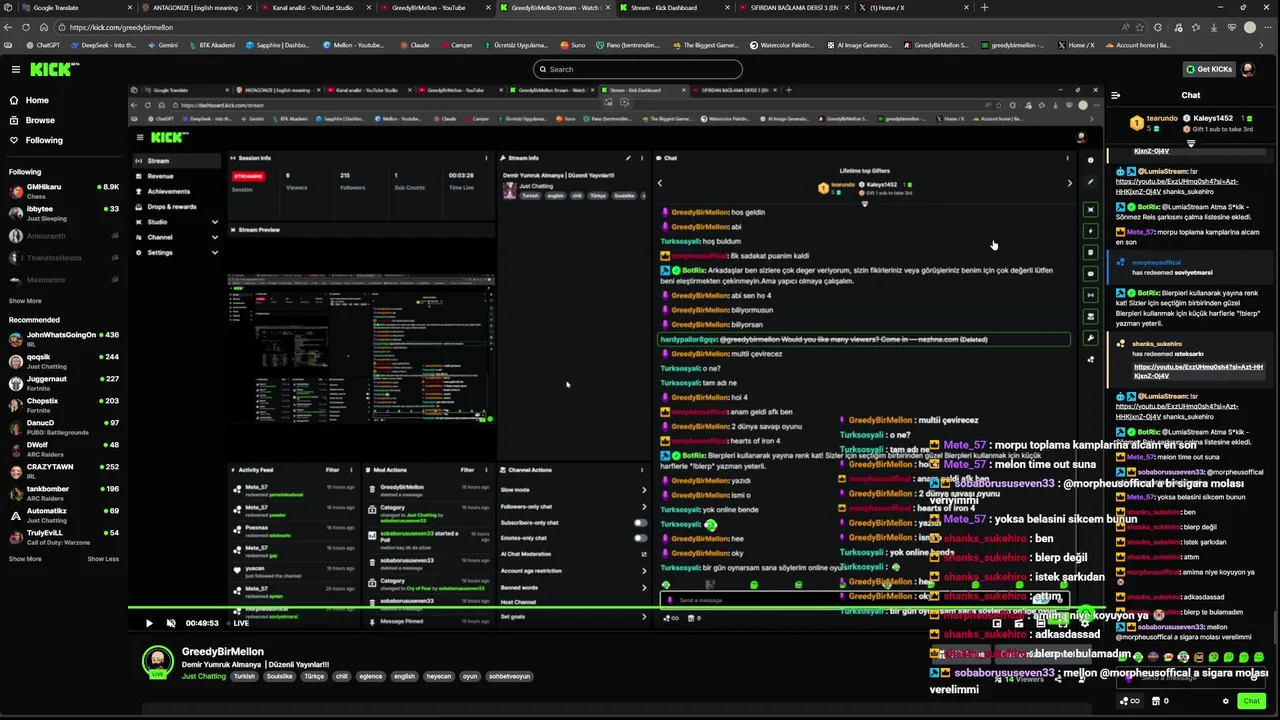Screen dimensions: 1280x720
Task: Open the ChatGPT bookmark
Action: click(x=43, y=45)
